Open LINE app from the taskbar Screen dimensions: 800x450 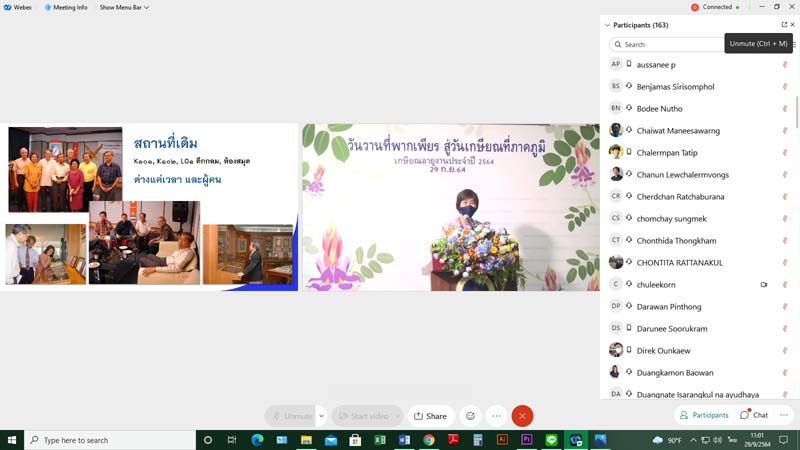coord(551,440)
